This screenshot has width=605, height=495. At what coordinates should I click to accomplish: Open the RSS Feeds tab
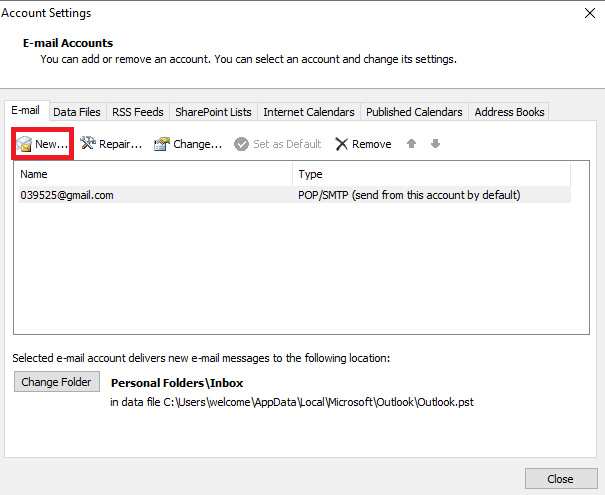[138, 112]
